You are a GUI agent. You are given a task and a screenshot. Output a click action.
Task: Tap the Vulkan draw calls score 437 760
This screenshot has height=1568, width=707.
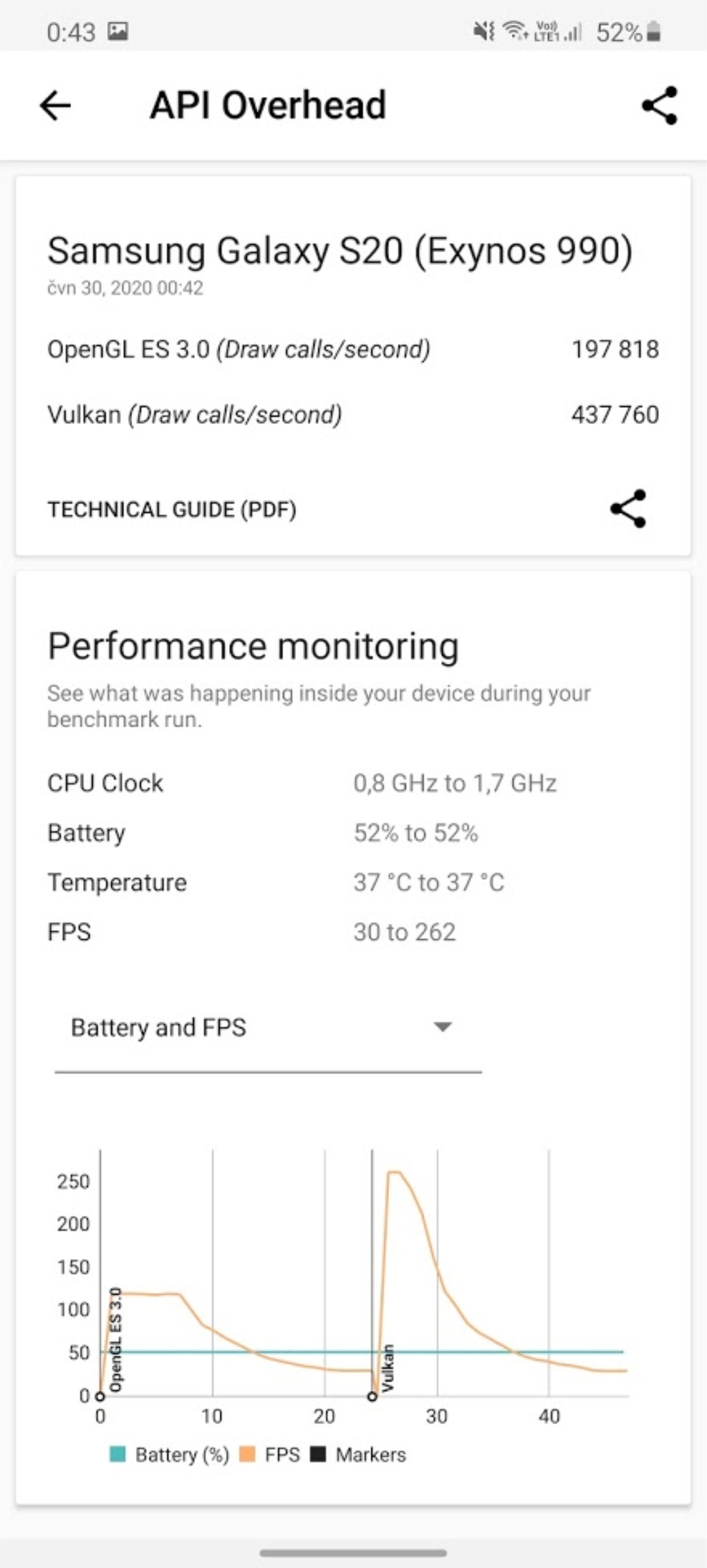pos(614,415)
